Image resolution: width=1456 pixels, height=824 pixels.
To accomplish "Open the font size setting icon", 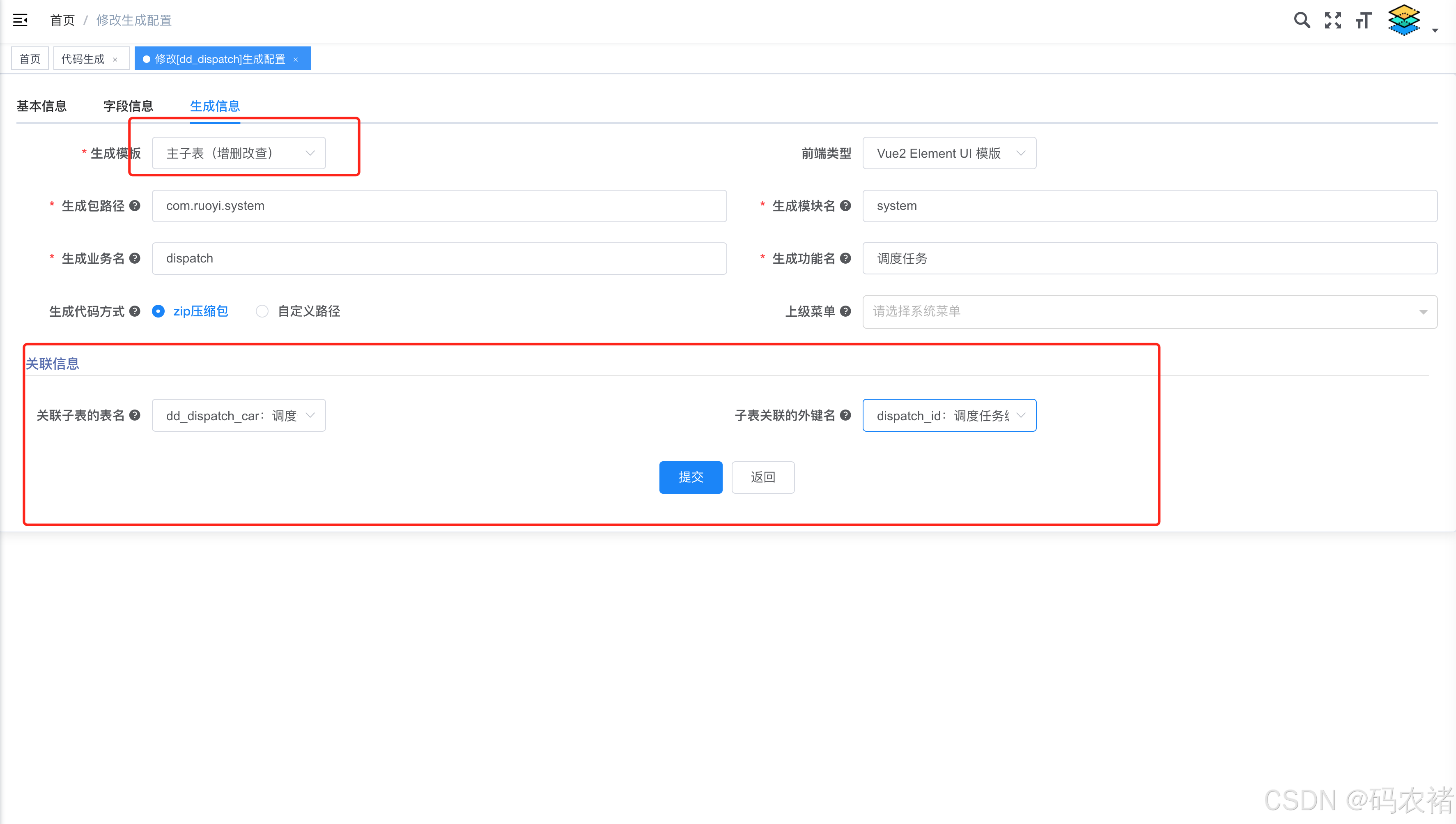I will 1364,21.
